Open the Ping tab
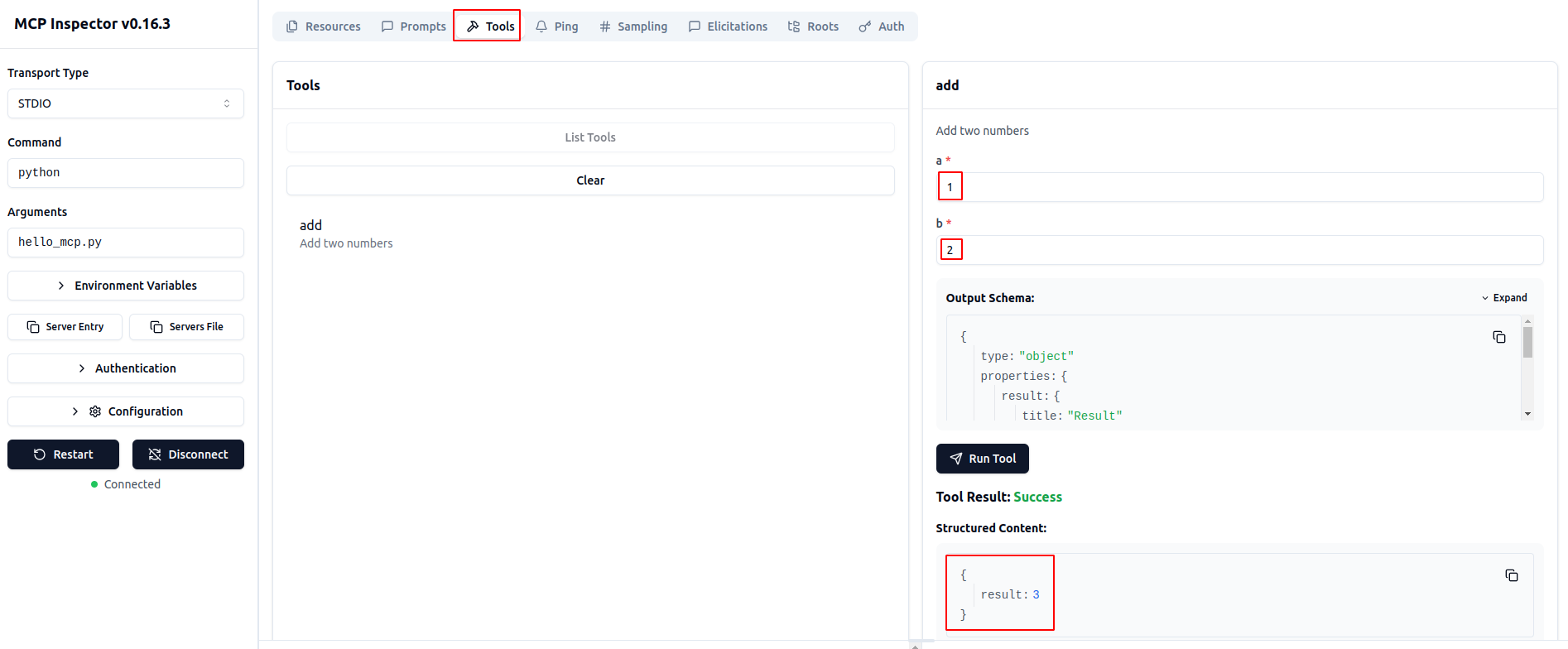The width and height of the screenshot is (1568, 649). [x=556, y=26]
